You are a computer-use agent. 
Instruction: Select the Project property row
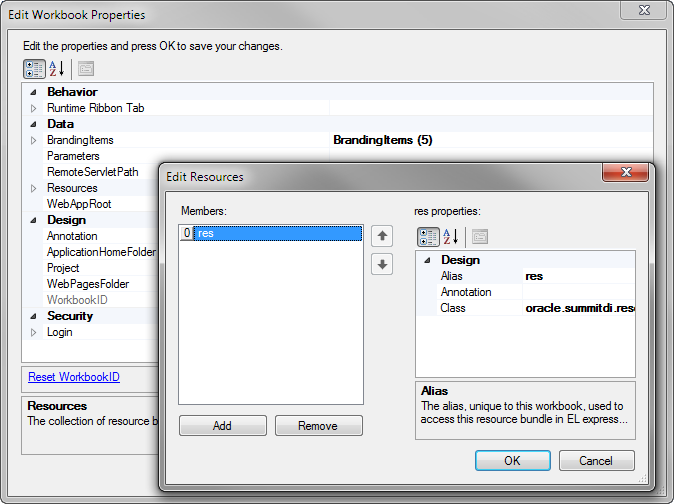(x=100, y=268)
